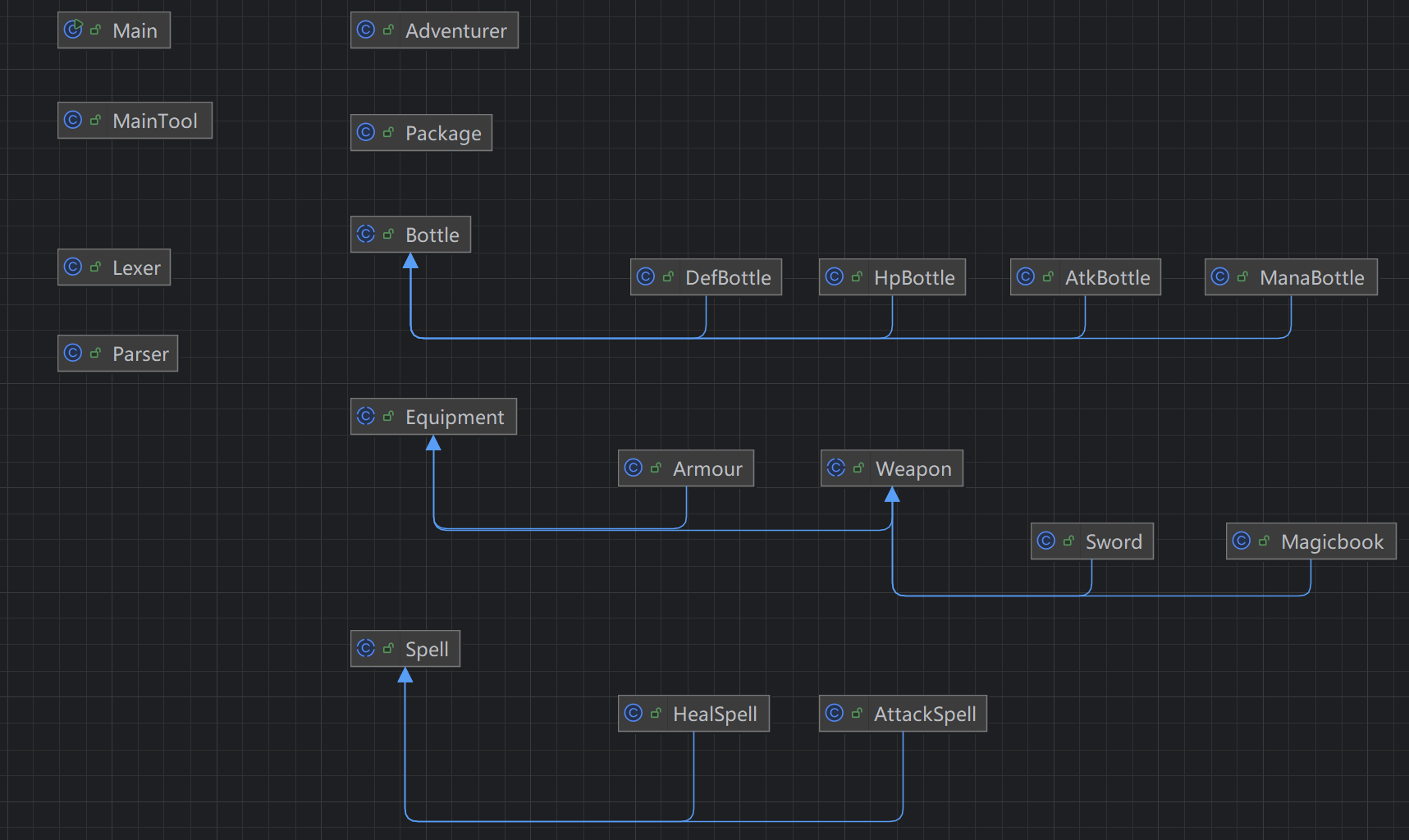Select the "HpBottle" class name label

tap(914, 278)
